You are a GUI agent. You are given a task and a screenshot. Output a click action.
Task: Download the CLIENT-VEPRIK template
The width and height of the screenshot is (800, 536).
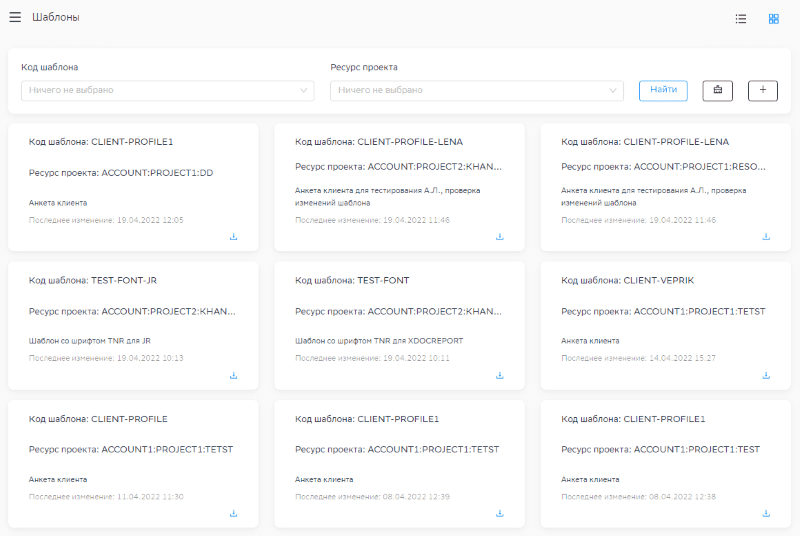(766, 376)
